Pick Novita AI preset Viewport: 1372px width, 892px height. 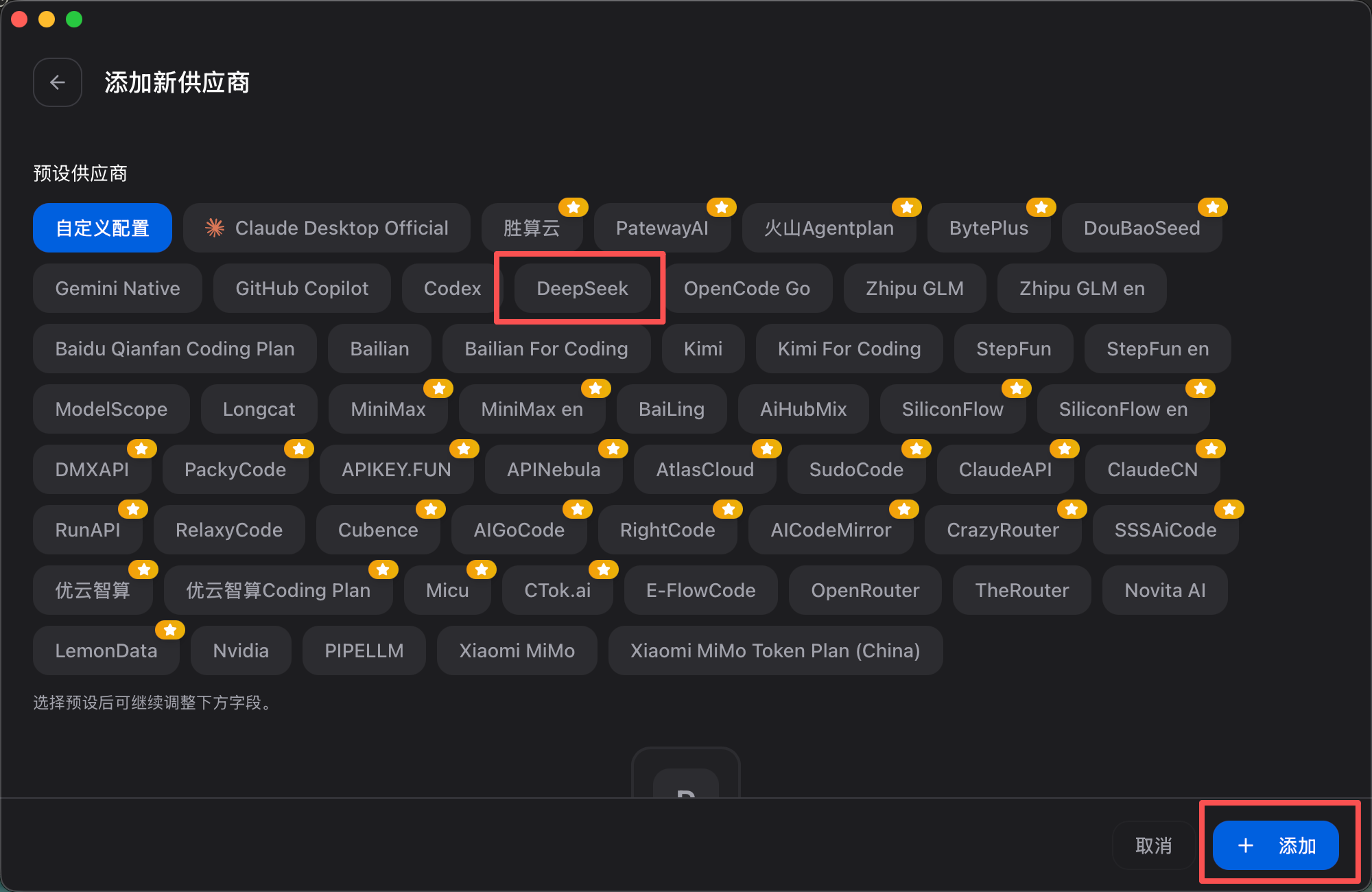(x=1165, y=590)
